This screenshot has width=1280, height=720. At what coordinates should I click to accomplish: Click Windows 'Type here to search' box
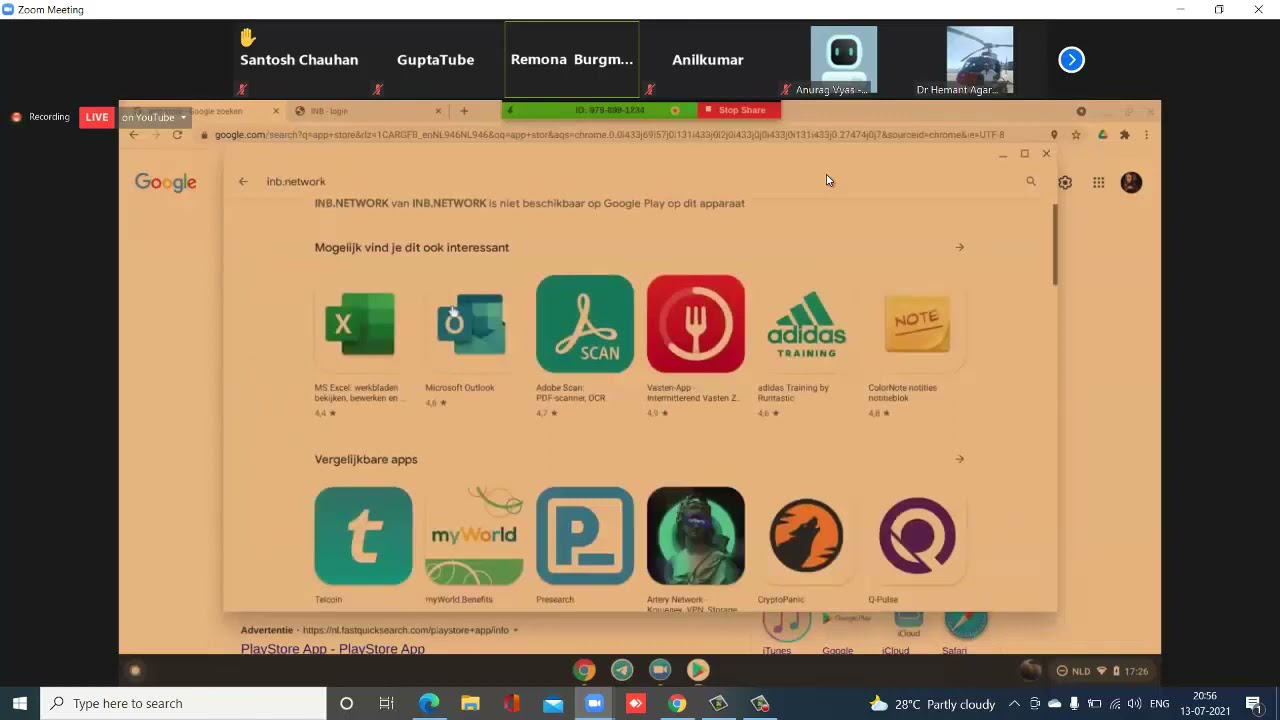point(184,704)
